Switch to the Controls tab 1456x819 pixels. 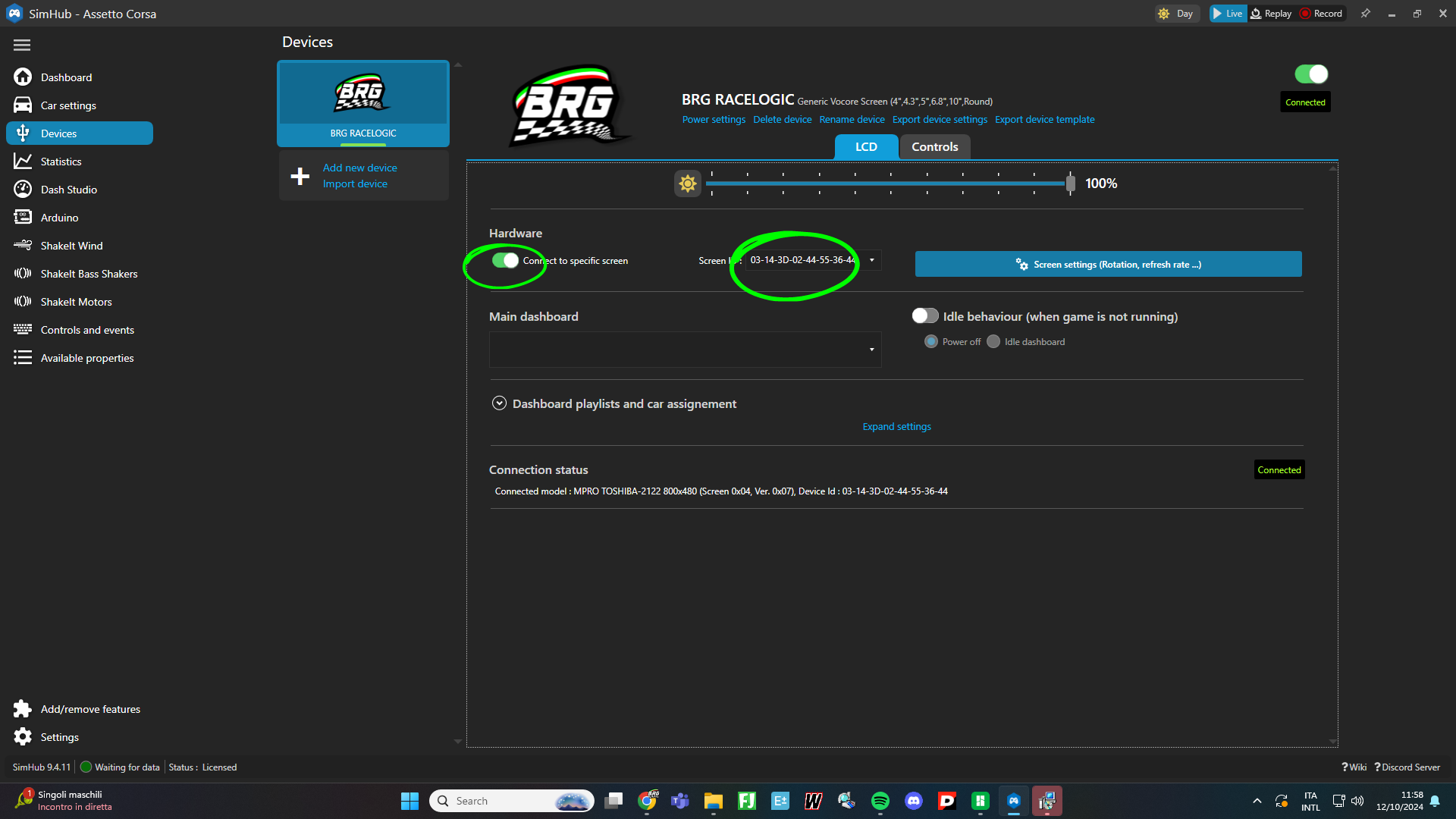coord(934,147)
